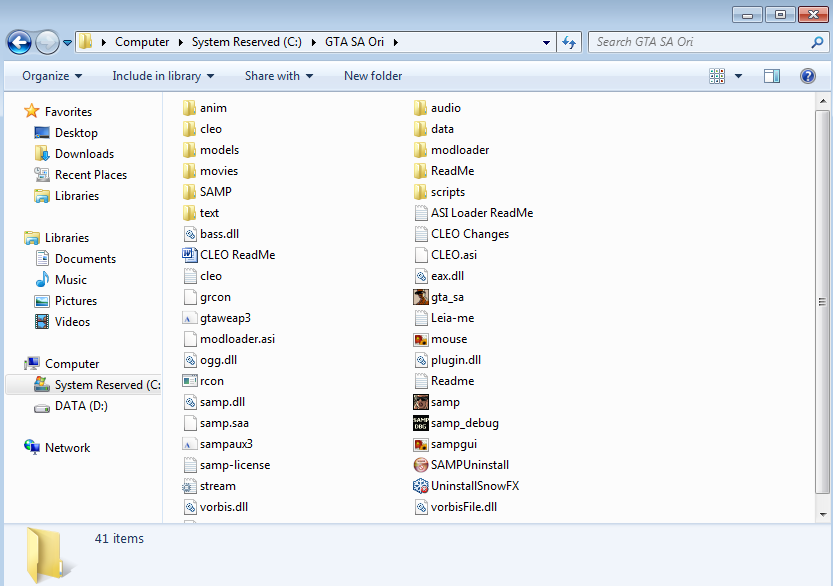This screenshot has width=833, height=586.
Task: Select Network in the navigation pane
Action: [67, 448]
